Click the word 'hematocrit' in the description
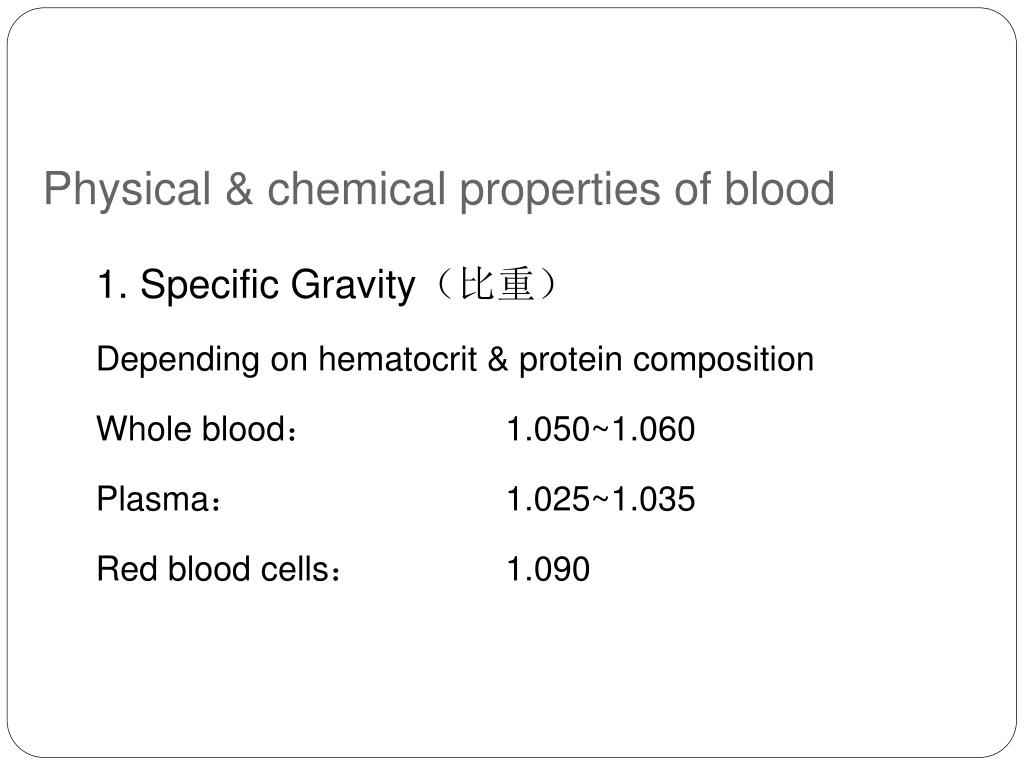Screen dimensions: 1024x768 (397, 360)
